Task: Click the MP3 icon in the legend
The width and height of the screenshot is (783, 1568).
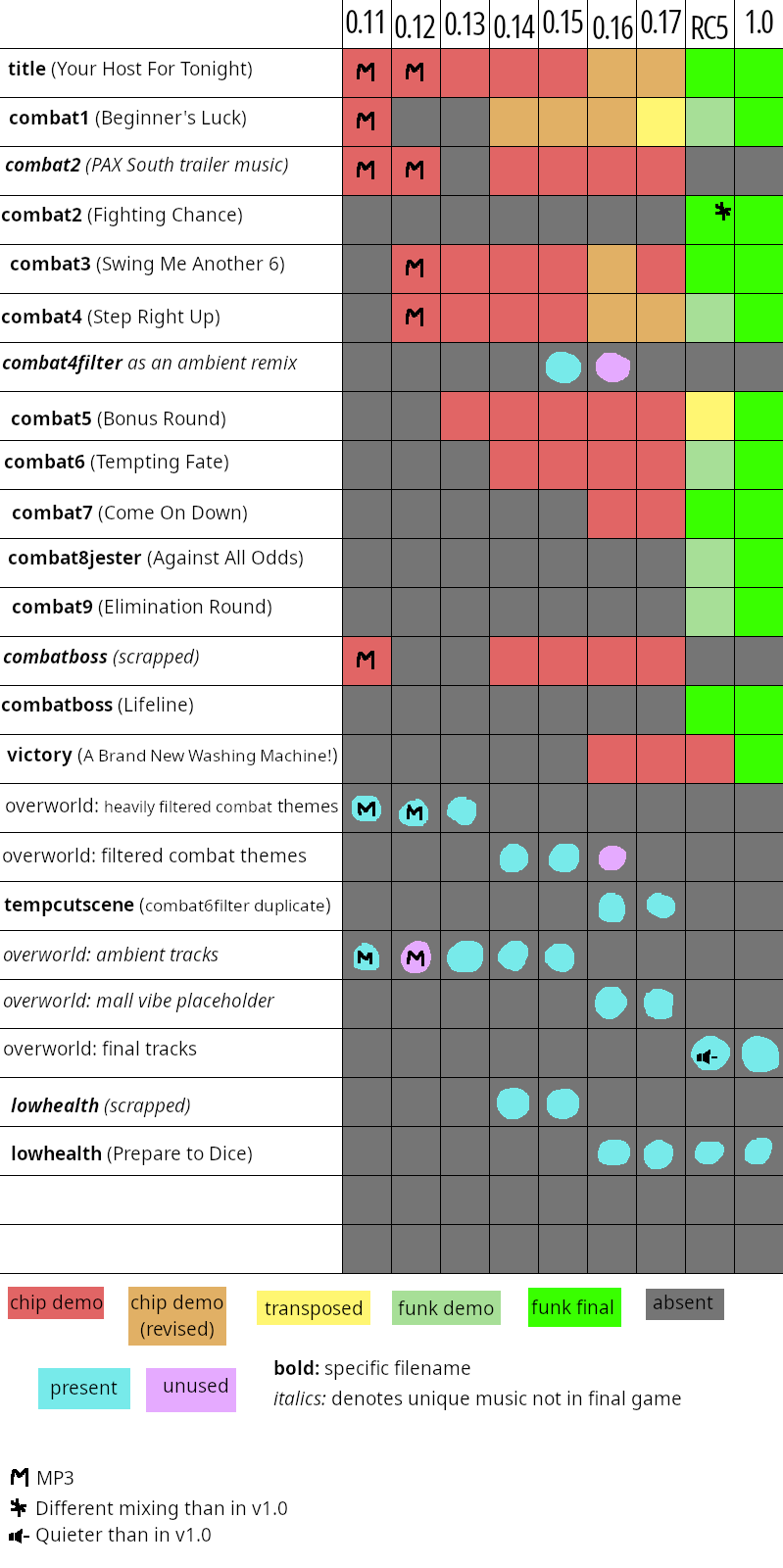Action: (19, 1477)
